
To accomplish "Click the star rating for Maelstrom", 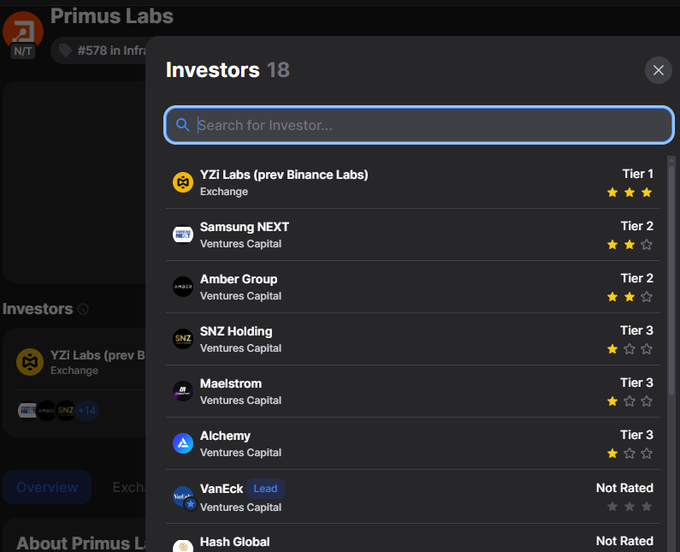I will coord(629,401).
